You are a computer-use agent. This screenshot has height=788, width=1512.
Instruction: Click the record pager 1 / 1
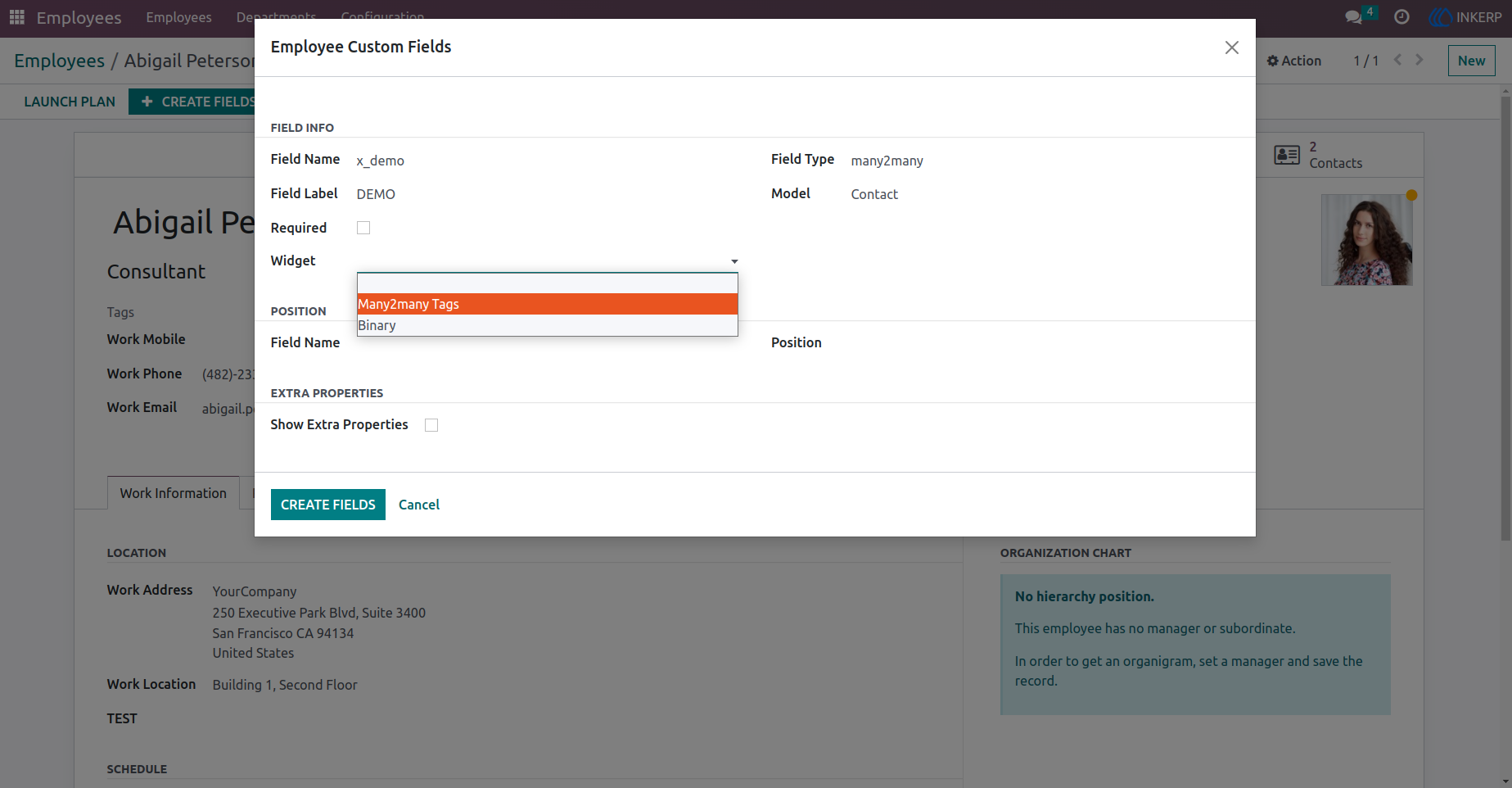[x=1365, y=61]
